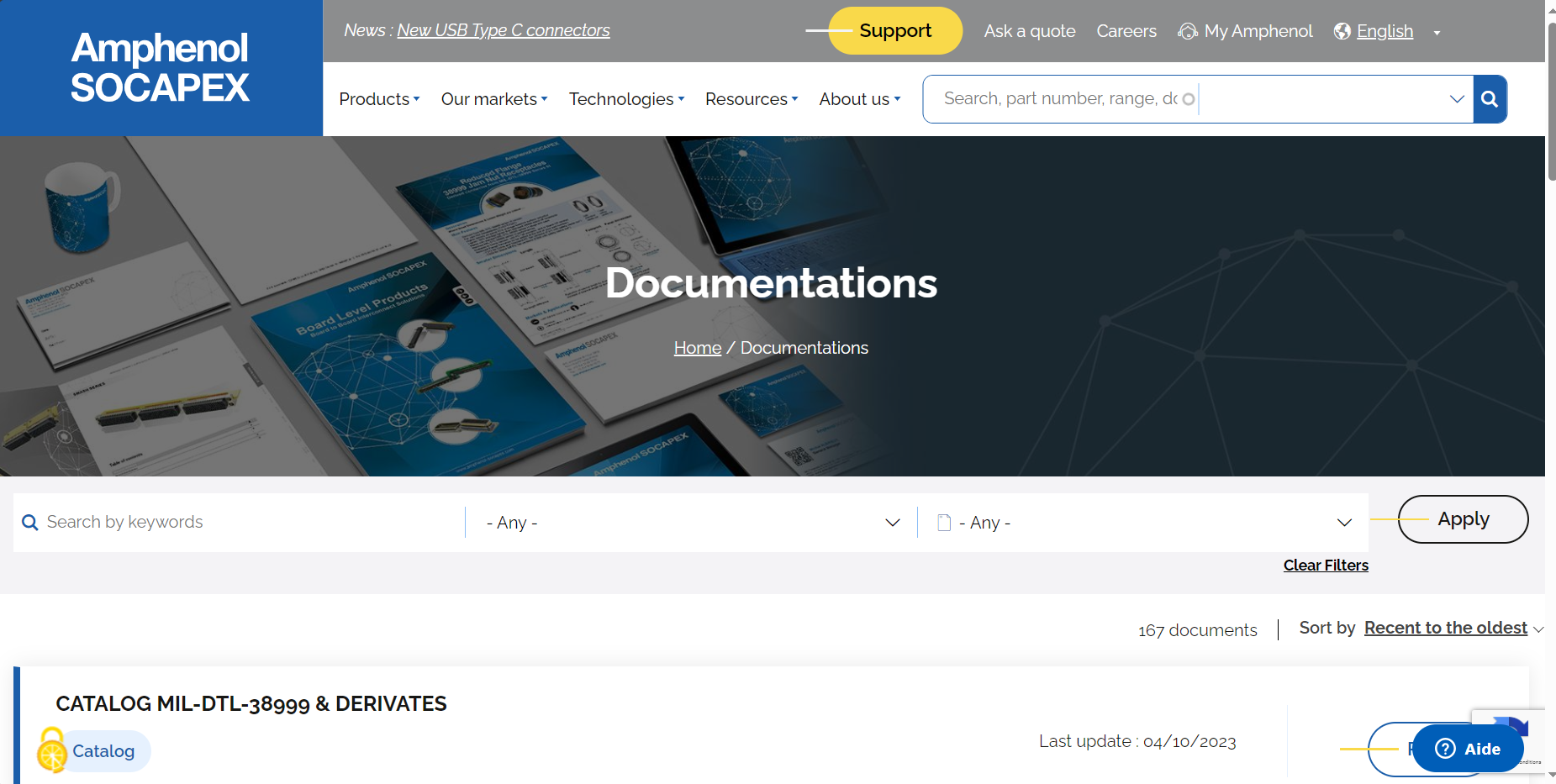Click the keyword search magnifier icon
The height and width of the screenshot is (784, 1556).
30,523
